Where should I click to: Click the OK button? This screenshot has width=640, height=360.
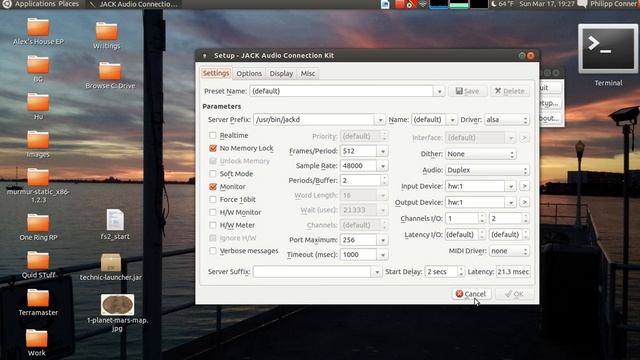pos(514,294)
